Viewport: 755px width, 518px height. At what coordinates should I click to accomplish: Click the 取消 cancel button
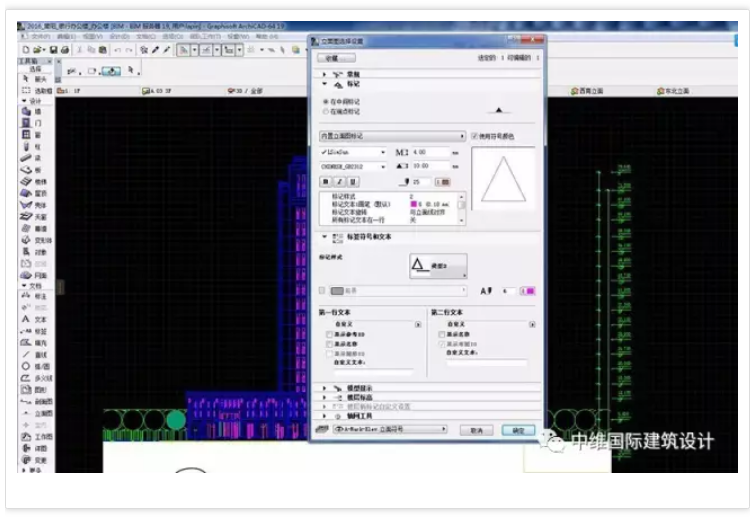pos(476,430)
